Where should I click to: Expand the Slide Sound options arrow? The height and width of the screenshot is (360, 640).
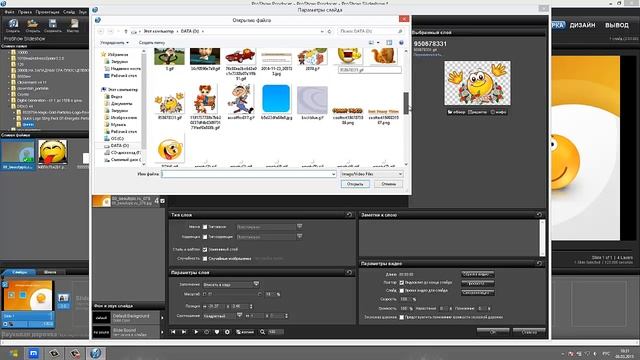(x=162, y=332)
